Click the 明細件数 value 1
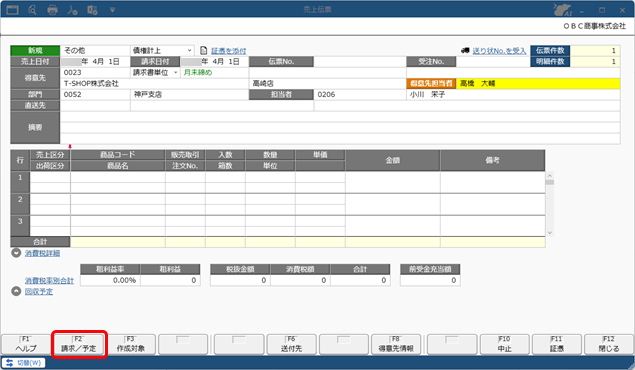The height and width of the screenshot is (370, 635). (x=595, y=62)
